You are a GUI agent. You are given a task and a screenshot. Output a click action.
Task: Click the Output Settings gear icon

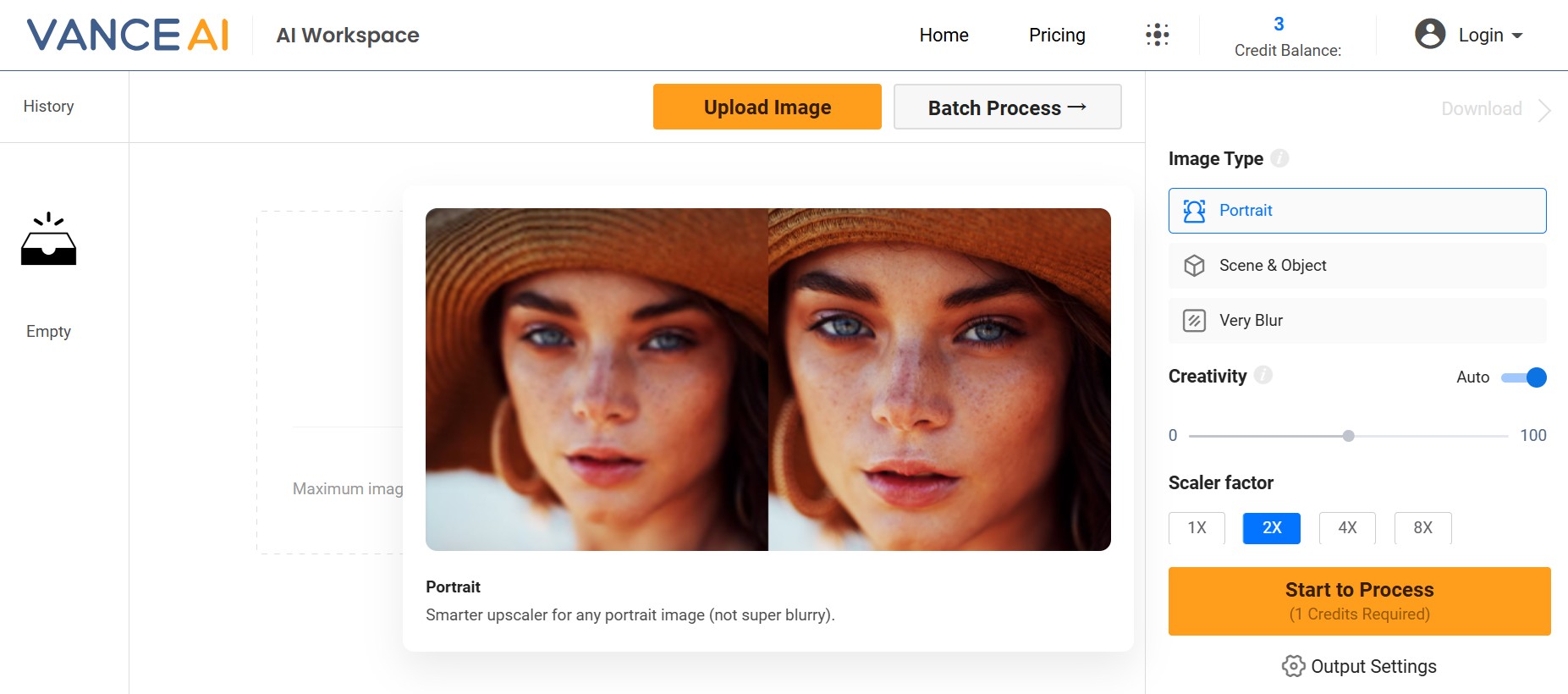1292,666
